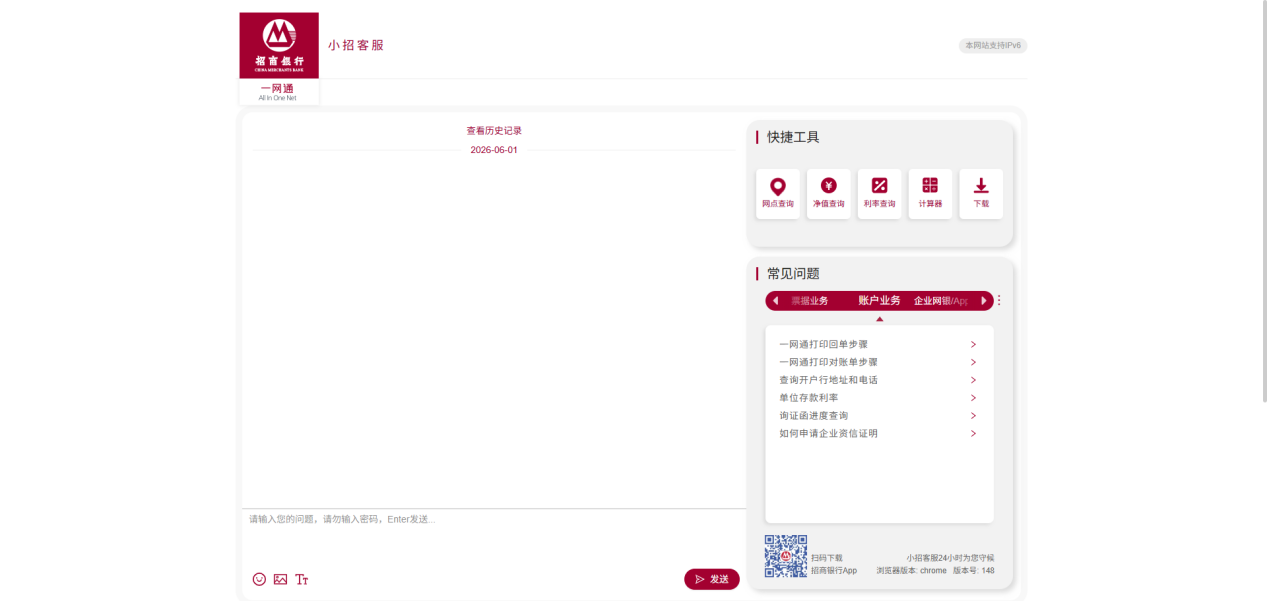Click the 本网站支持IPv6 badge

point(993,46)
